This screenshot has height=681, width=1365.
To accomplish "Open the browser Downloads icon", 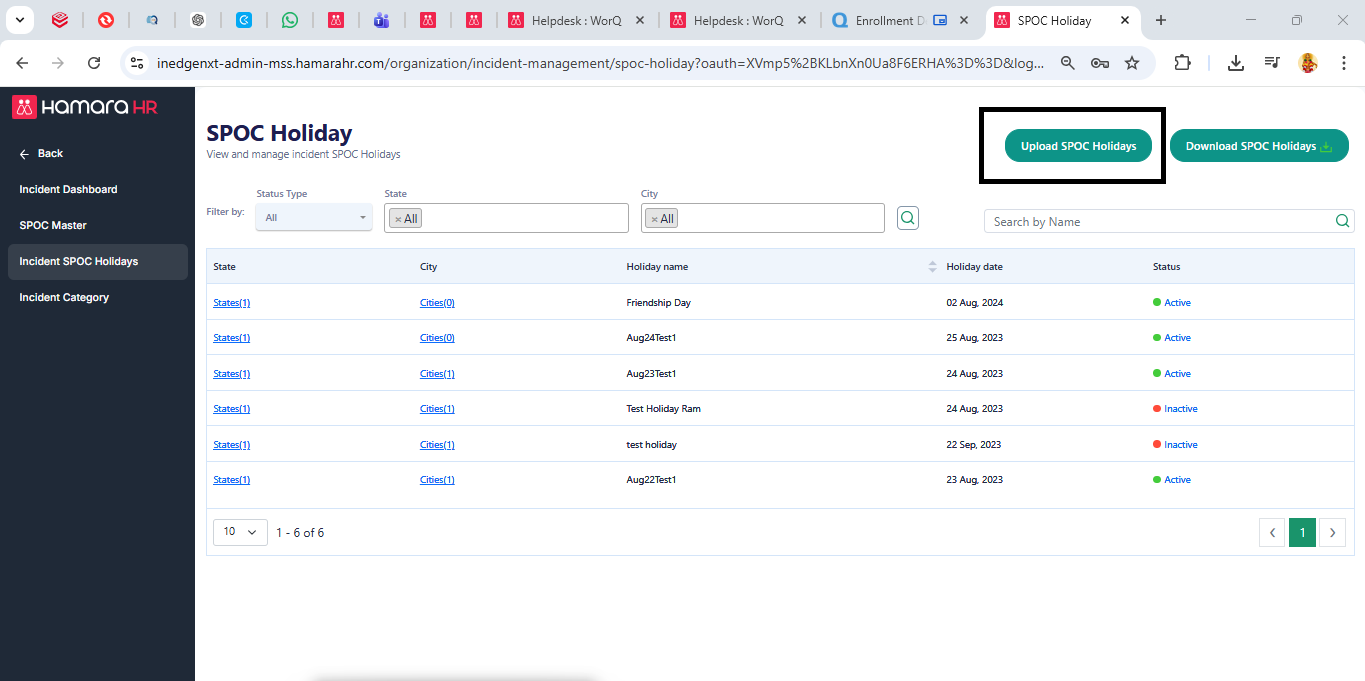I will tap(1236, 63).
